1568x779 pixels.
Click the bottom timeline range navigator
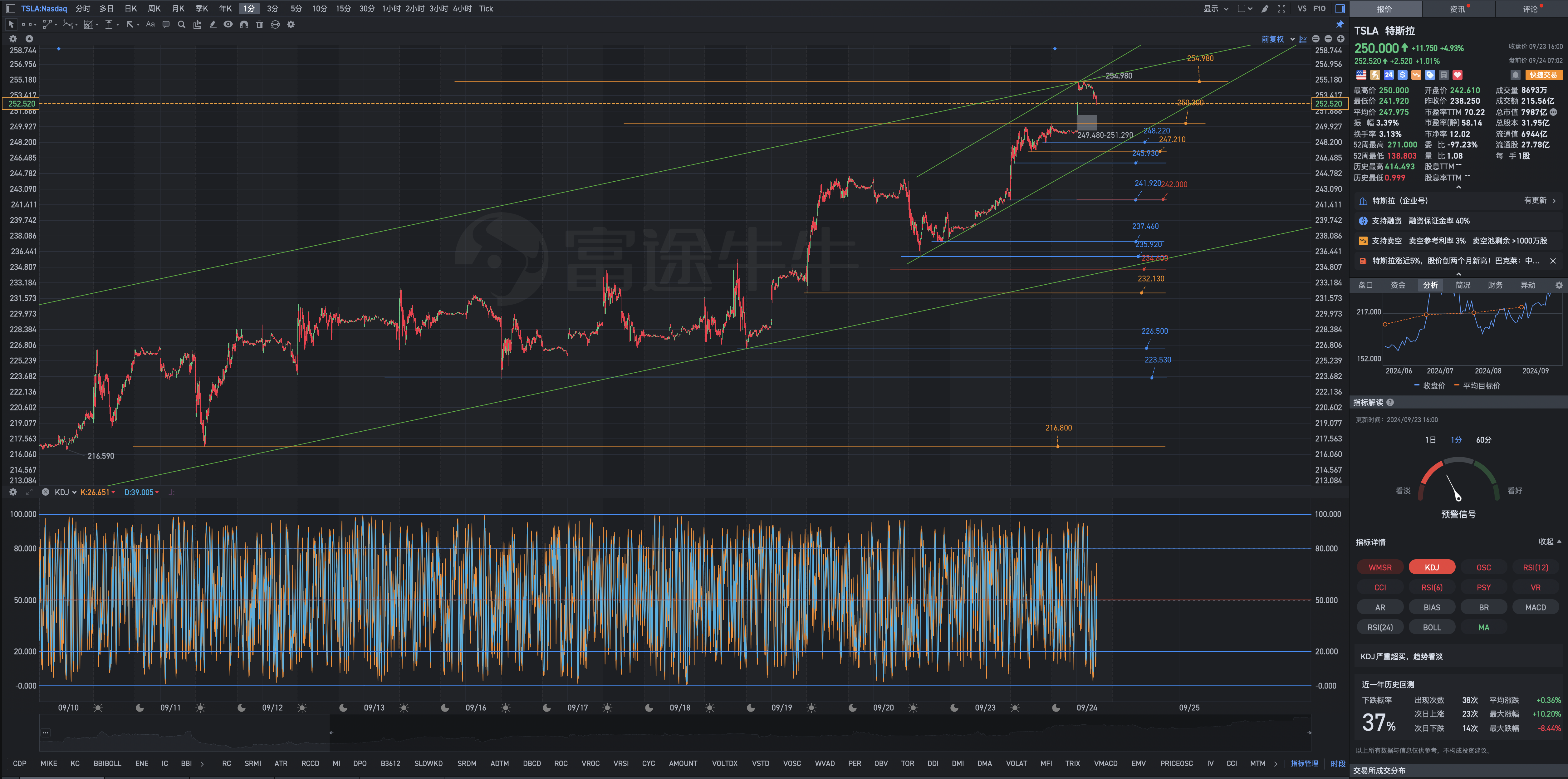(674, 733)
